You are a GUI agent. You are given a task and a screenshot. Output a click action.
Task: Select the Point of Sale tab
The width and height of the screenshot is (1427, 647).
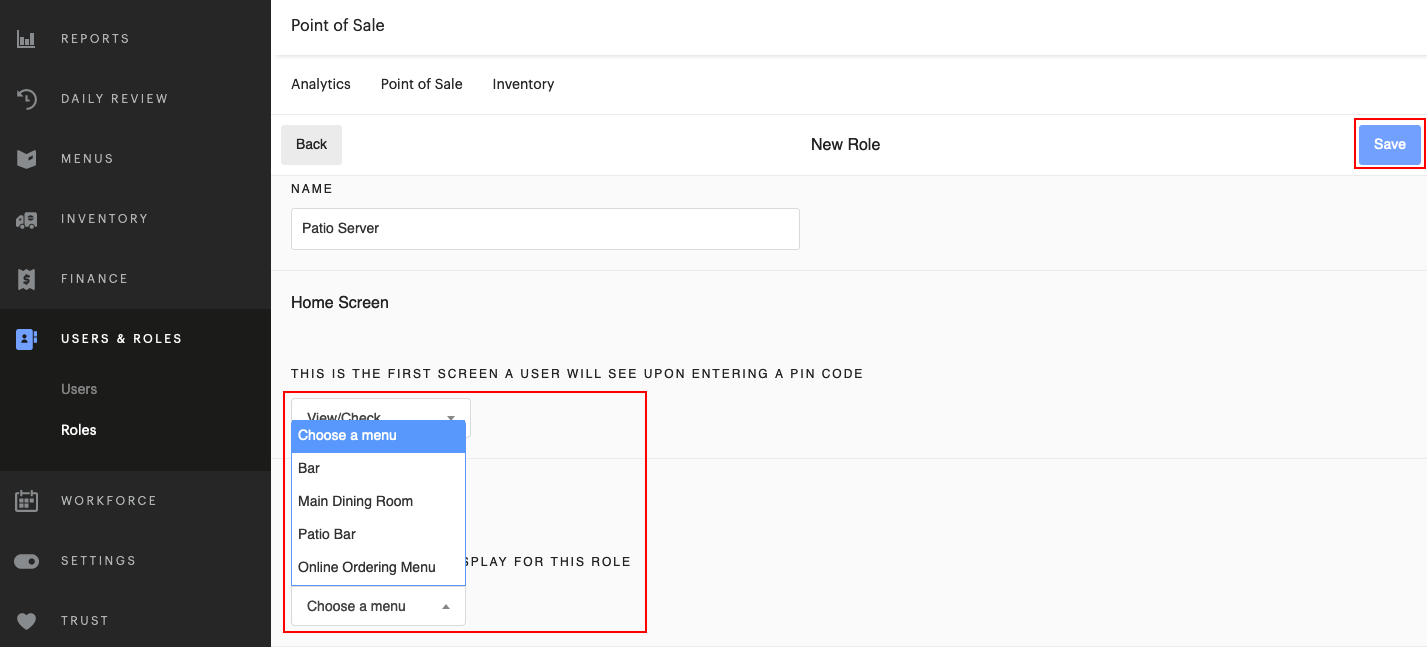tap(421, 84)
